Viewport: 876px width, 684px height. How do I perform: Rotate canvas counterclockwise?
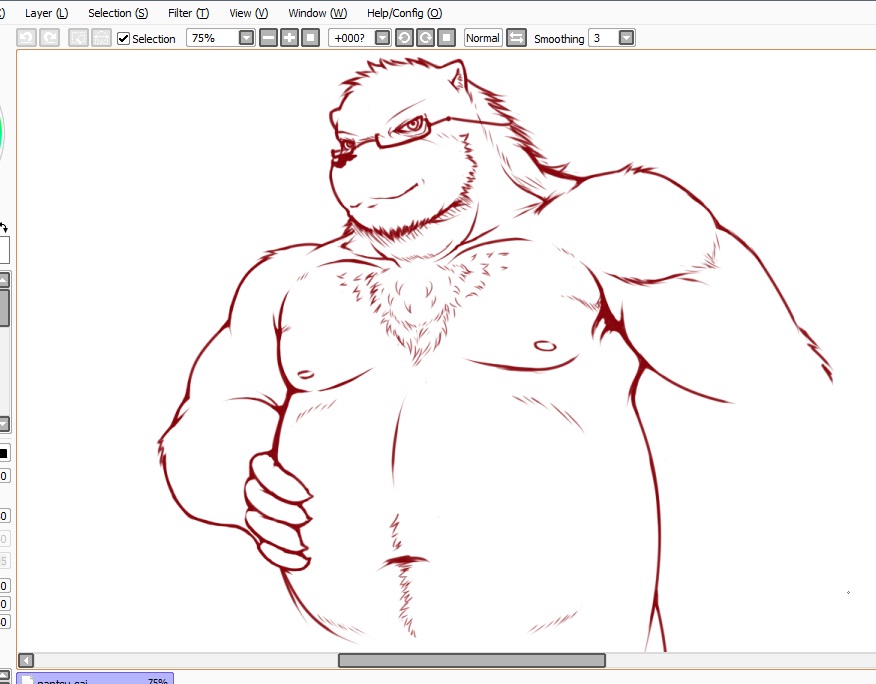tap(404, 38)
